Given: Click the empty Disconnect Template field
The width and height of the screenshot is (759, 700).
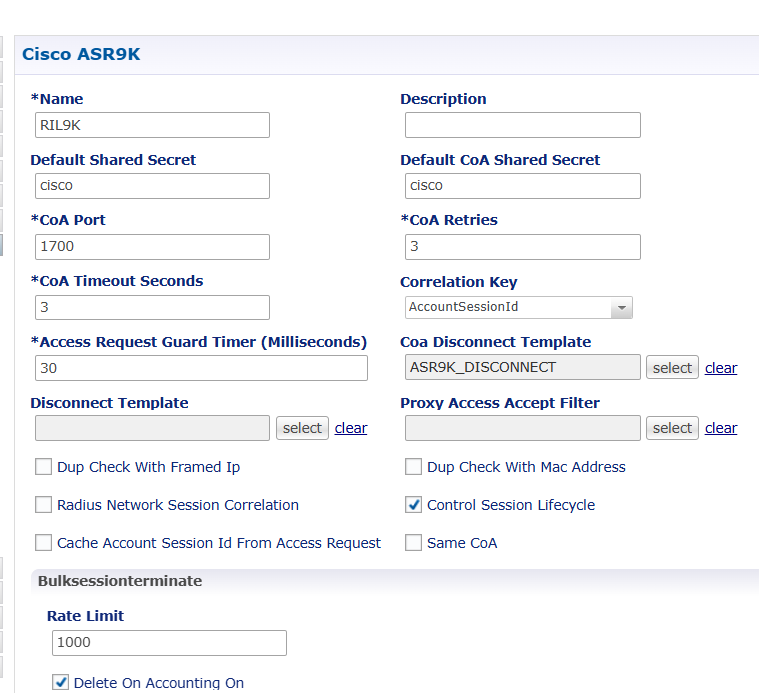Looking at the screenshot, I should pos(152,428).
